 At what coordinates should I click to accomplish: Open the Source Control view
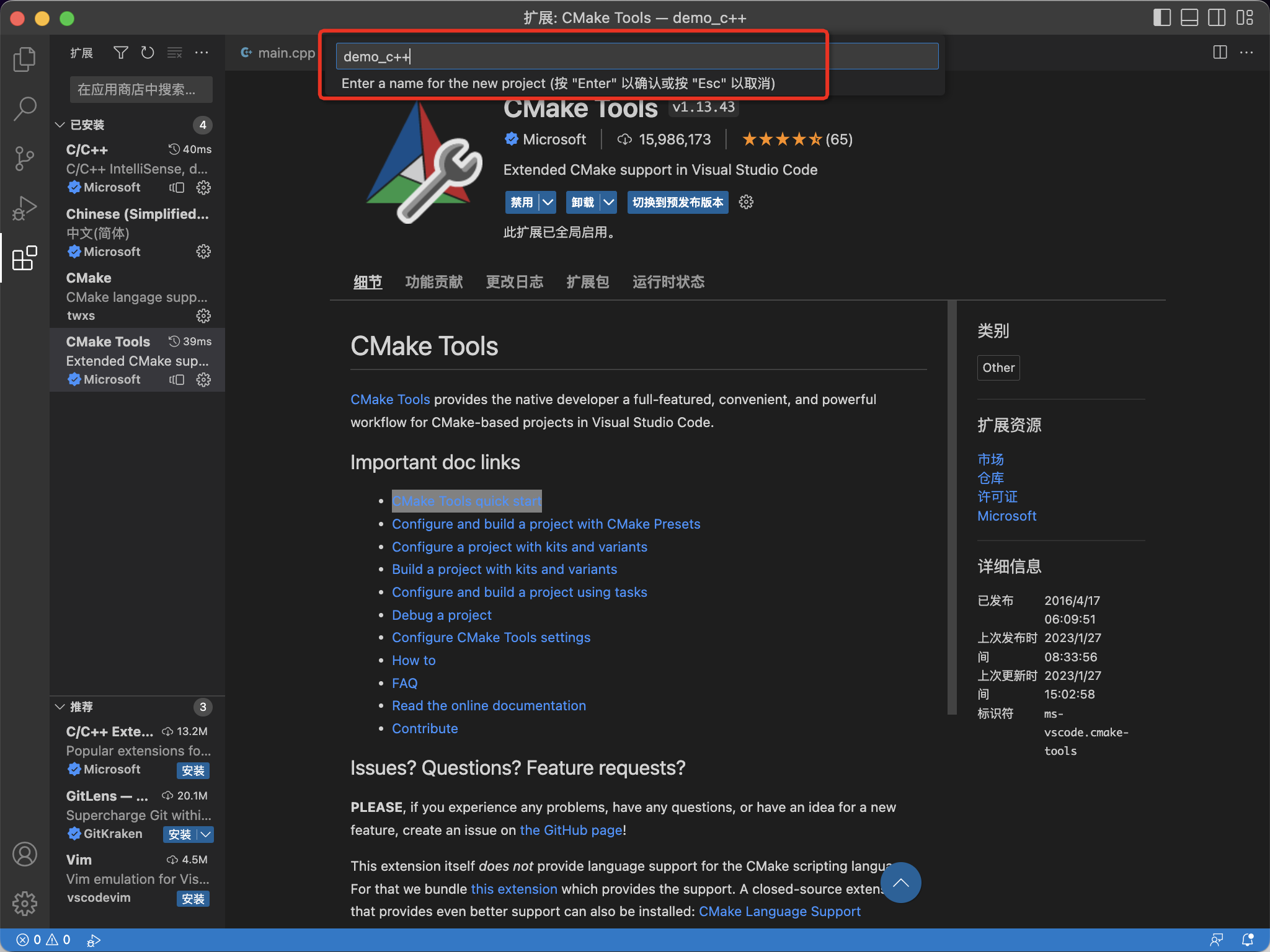click(x=25, y=158)
